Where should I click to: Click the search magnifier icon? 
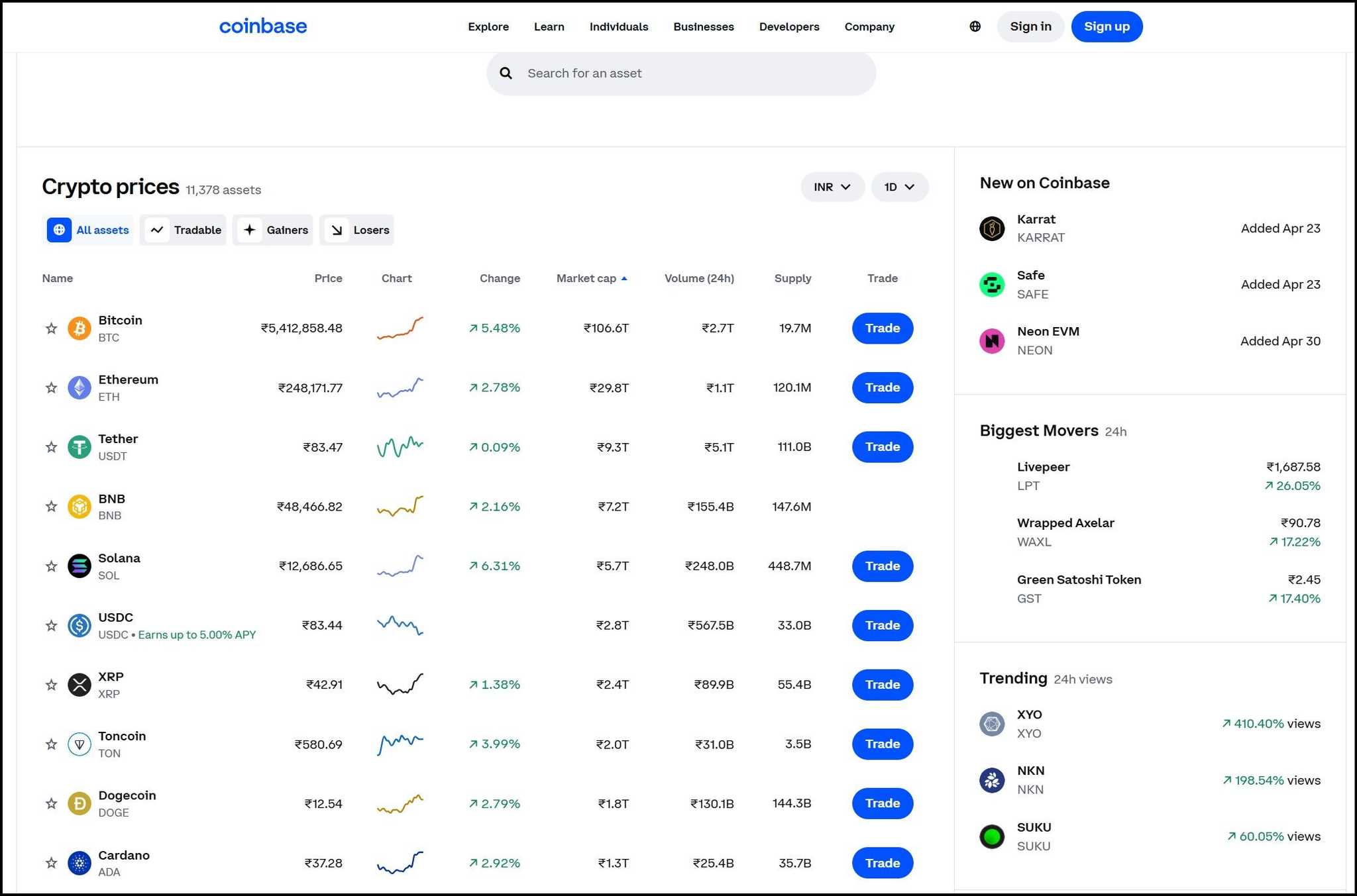[x=506, y=73]
